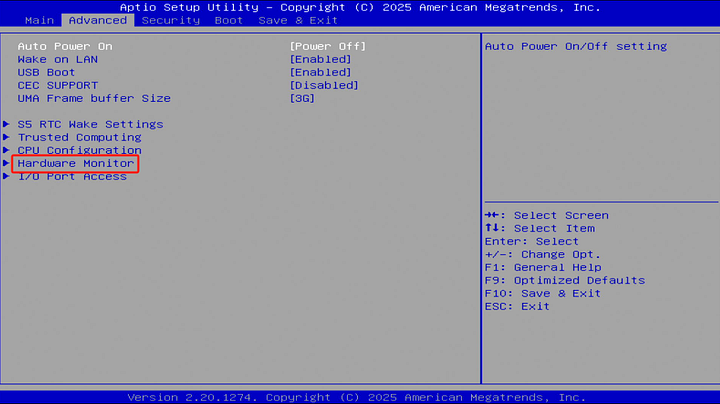Click arrow beside Trusted Computing
The height and width of the screenshot is (404, 720).
point(7,137)
